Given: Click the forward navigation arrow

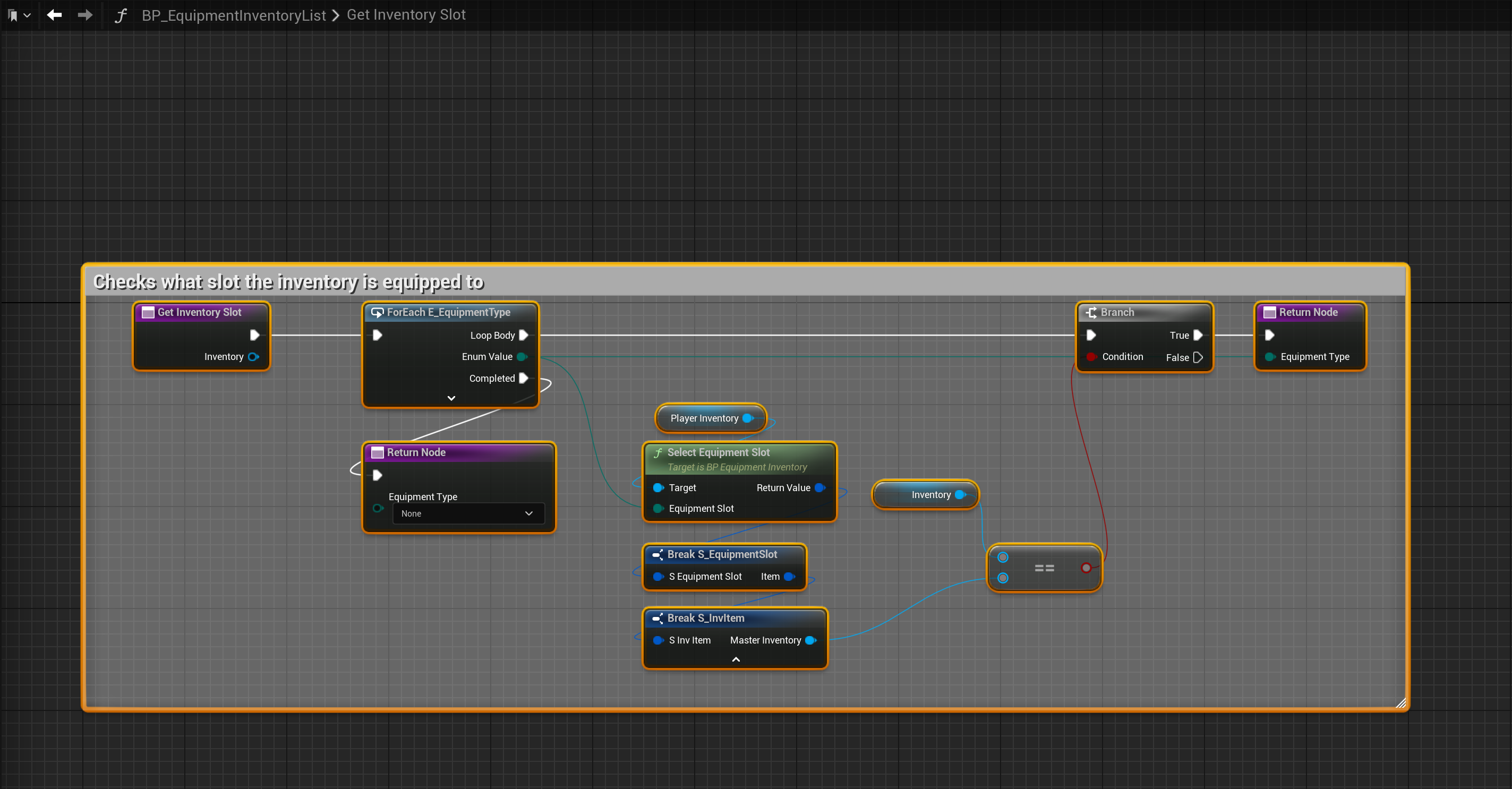Looking at the screenshot, I should (x=85, y=15).
